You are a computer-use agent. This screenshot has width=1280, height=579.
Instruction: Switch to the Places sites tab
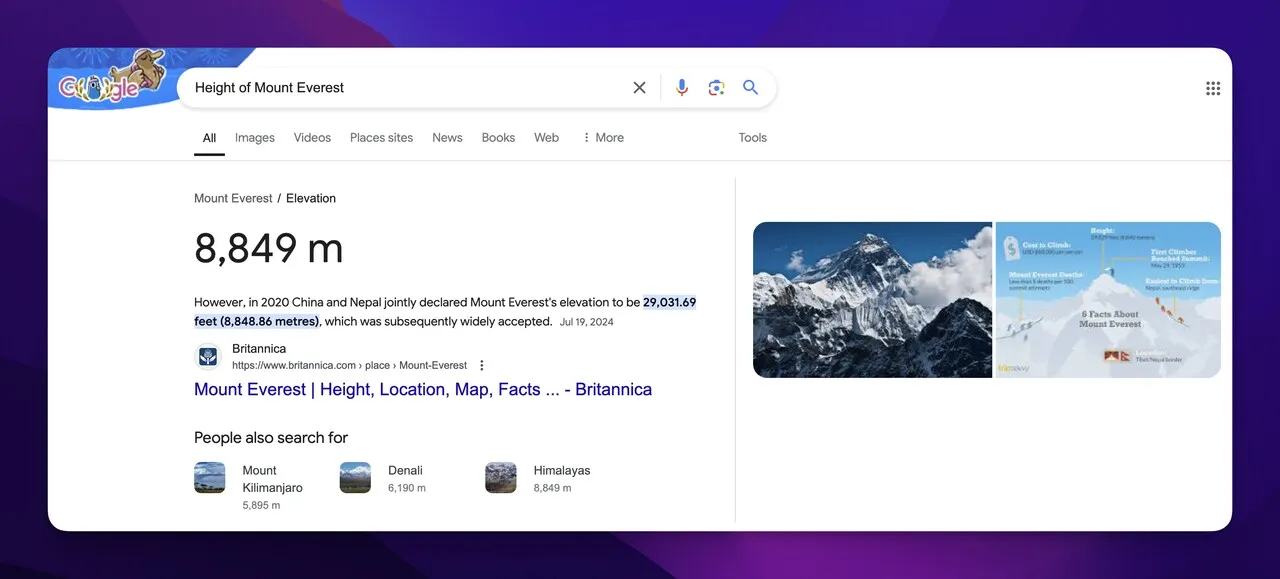[381, 138]
